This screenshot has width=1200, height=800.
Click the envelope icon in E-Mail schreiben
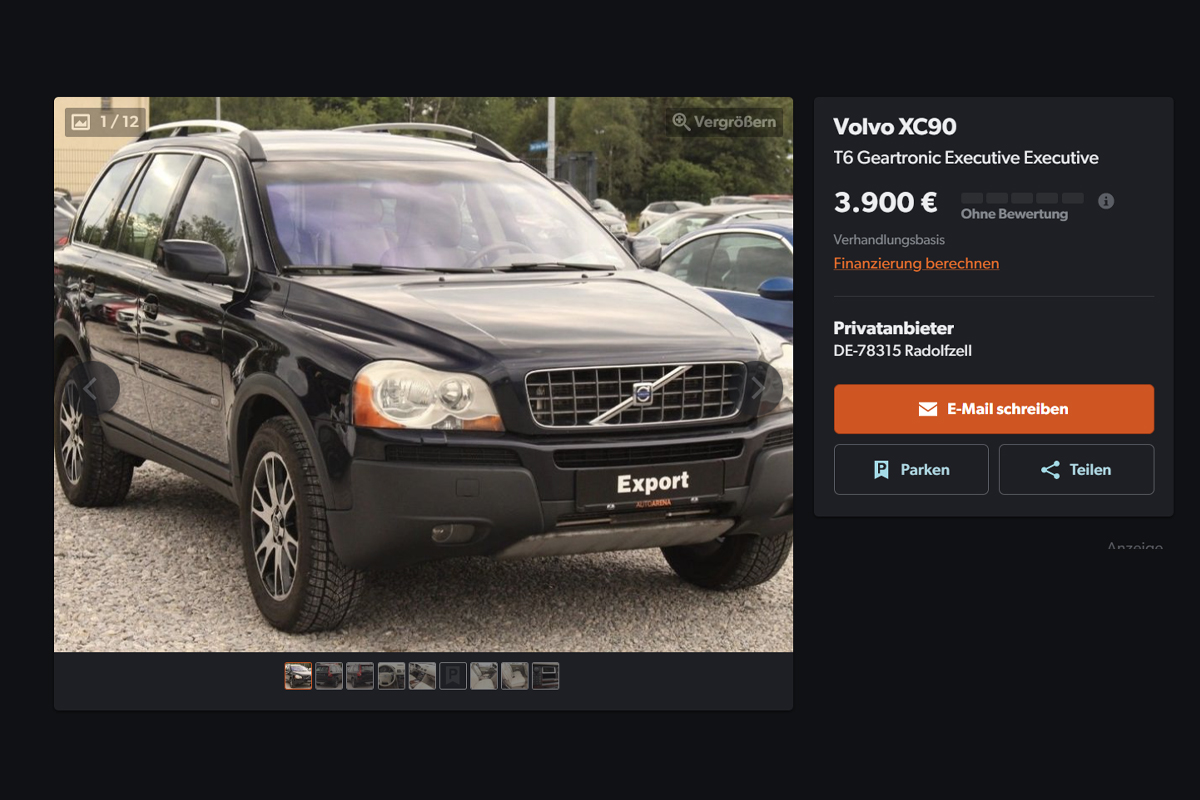click(928, 409)
